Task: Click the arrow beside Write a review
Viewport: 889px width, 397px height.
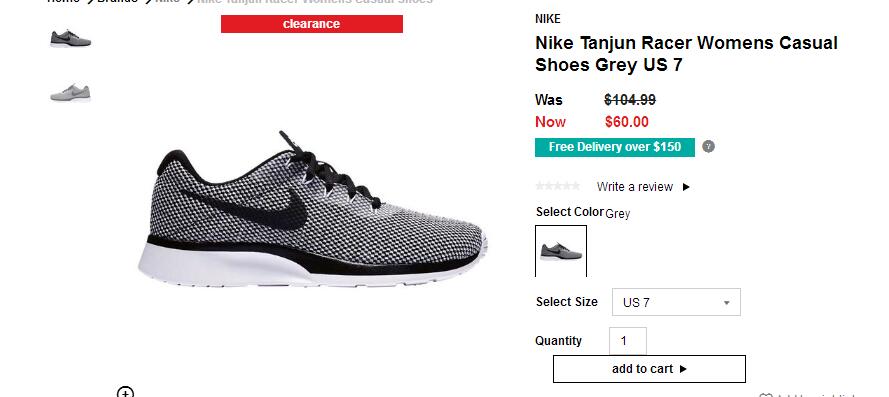Action: (x=686, y=187)
